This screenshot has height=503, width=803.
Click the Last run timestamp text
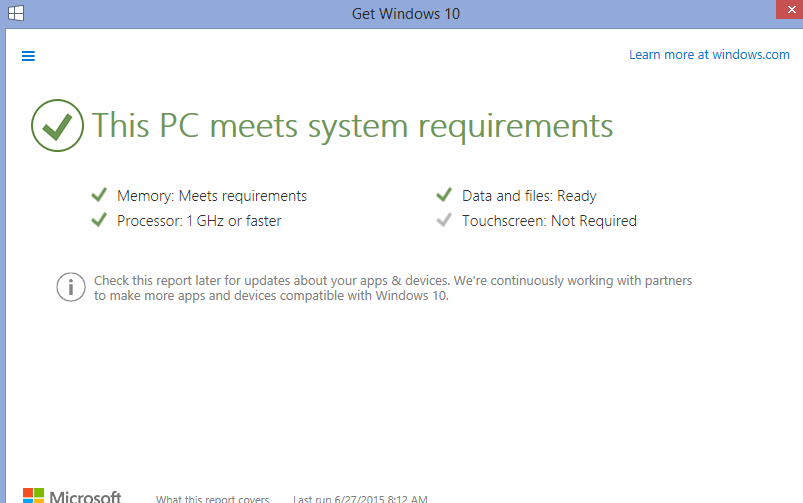point(360,498)
